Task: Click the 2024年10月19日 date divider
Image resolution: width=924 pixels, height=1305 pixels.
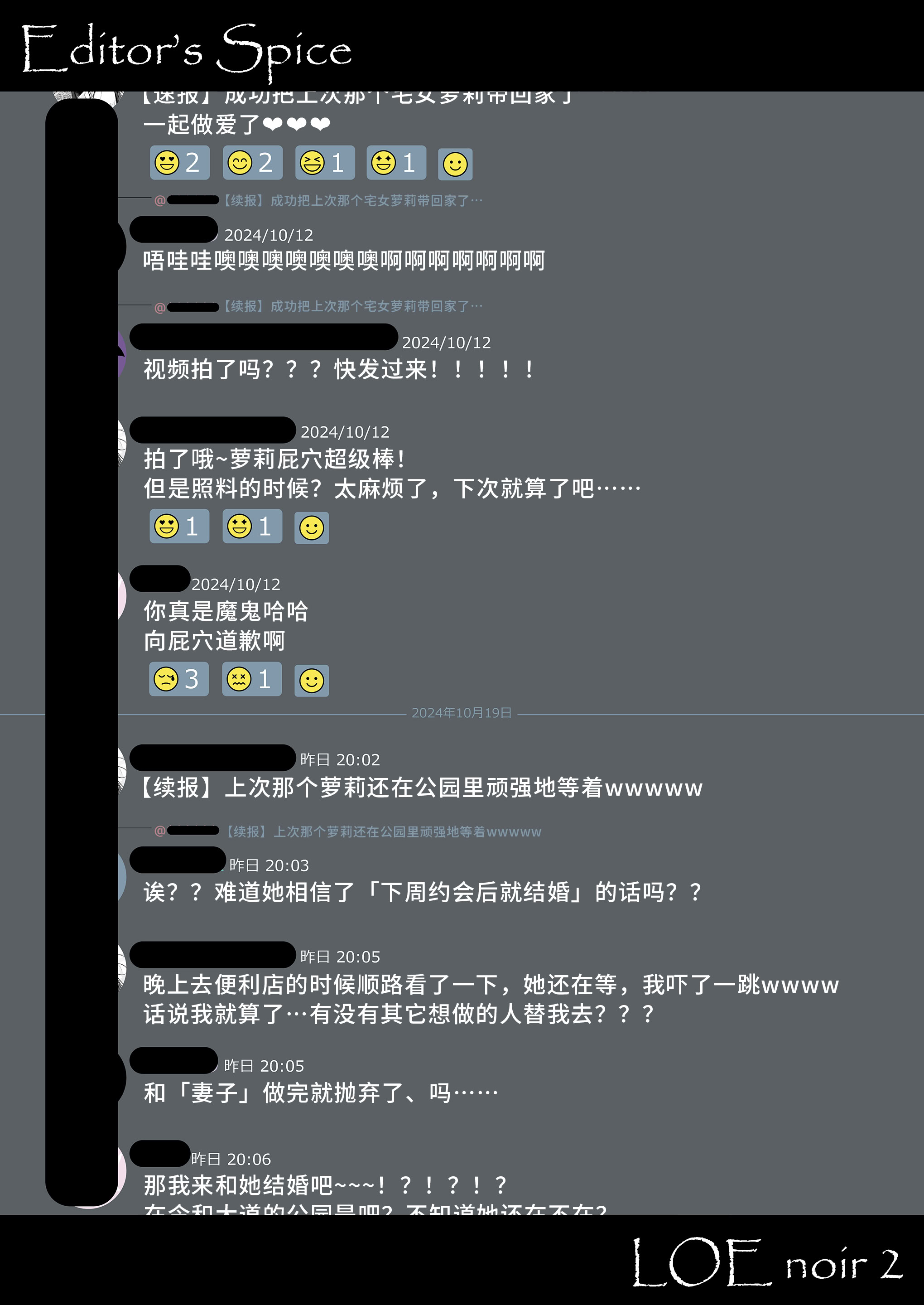Action: coord(462,713)
